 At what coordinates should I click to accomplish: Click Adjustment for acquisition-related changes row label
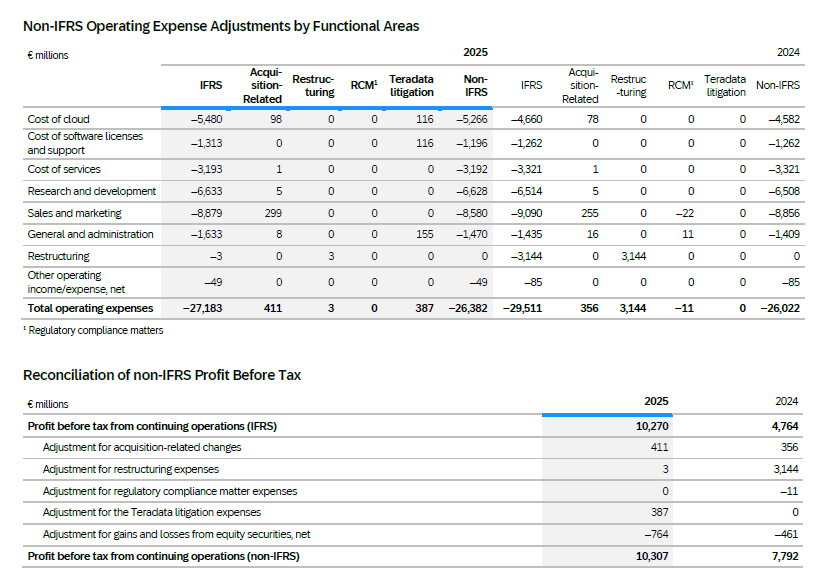pyautogui.click(x=141, y=447)
